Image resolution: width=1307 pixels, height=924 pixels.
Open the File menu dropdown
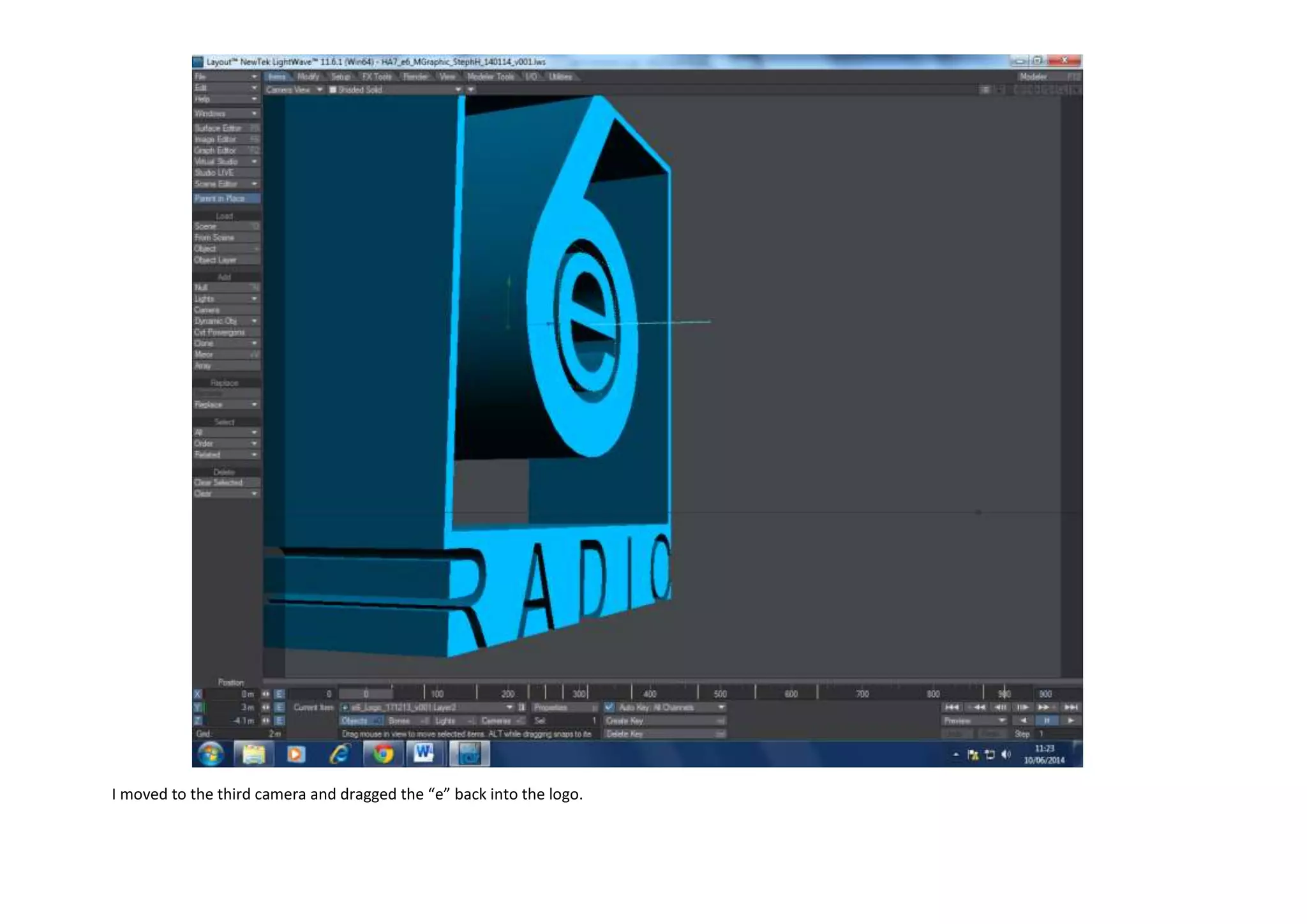pos(226,77)
